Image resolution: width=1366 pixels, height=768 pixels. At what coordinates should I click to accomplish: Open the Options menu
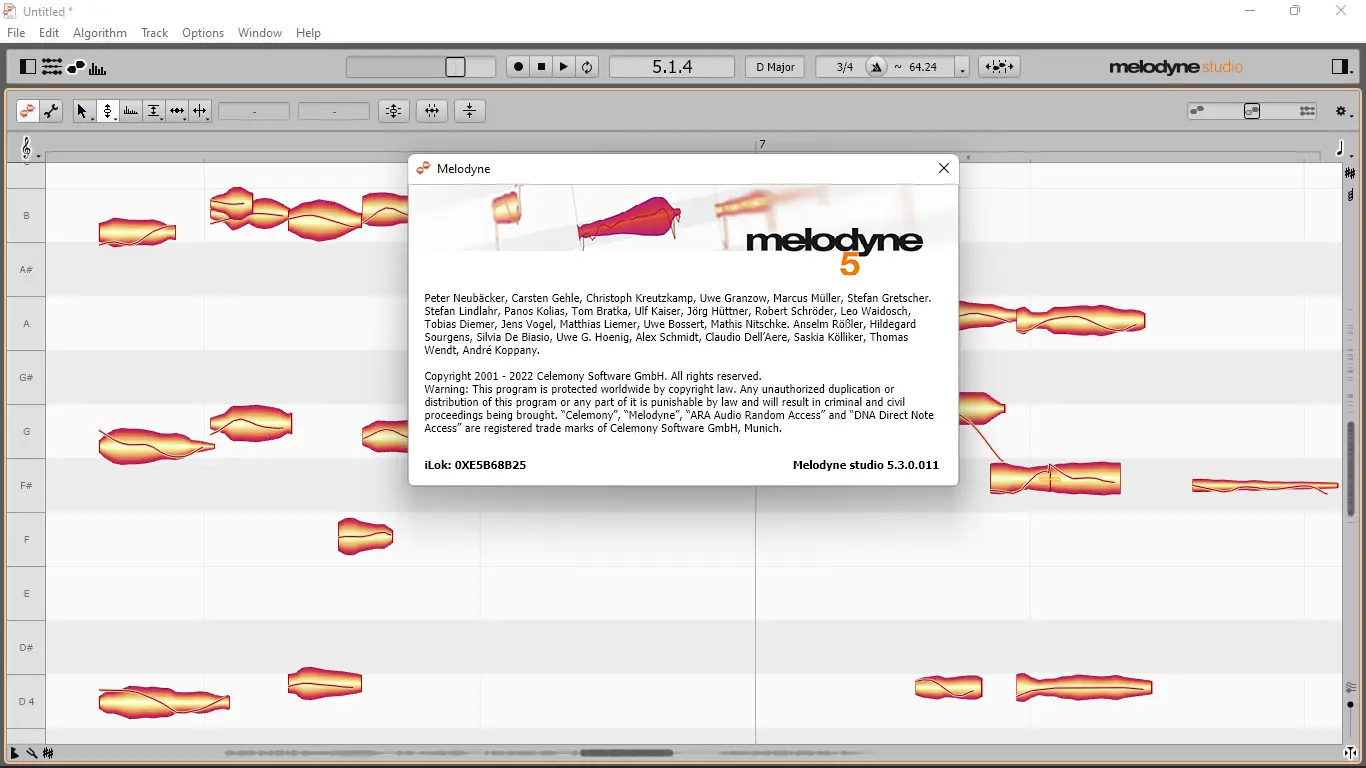203,33
